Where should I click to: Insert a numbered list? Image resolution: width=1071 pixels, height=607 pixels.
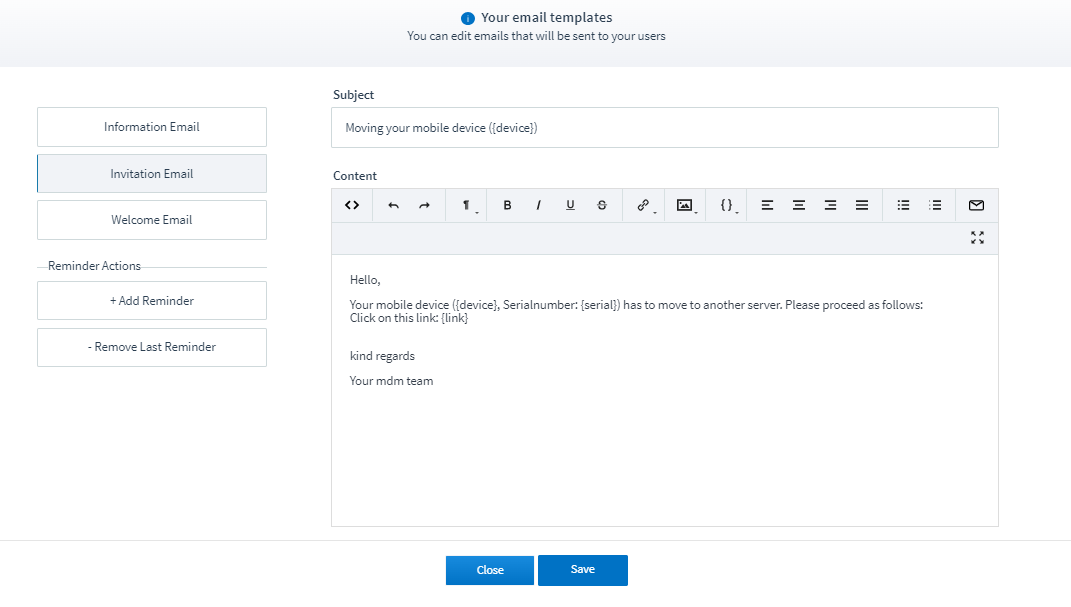click(x=935, y=206)
